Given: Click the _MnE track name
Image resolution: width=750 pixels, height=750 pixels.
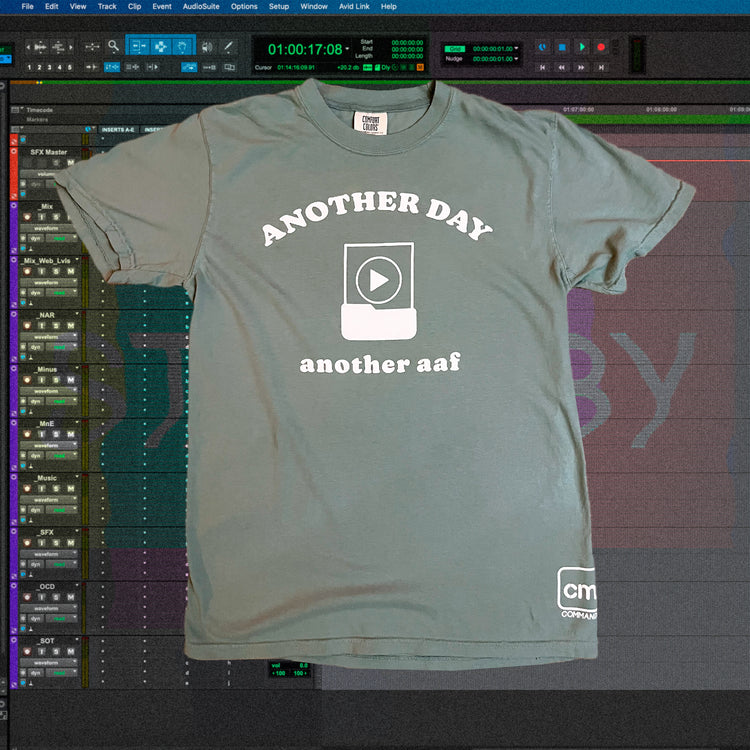Looking at the screenshot, I should [x=46, y=423].
